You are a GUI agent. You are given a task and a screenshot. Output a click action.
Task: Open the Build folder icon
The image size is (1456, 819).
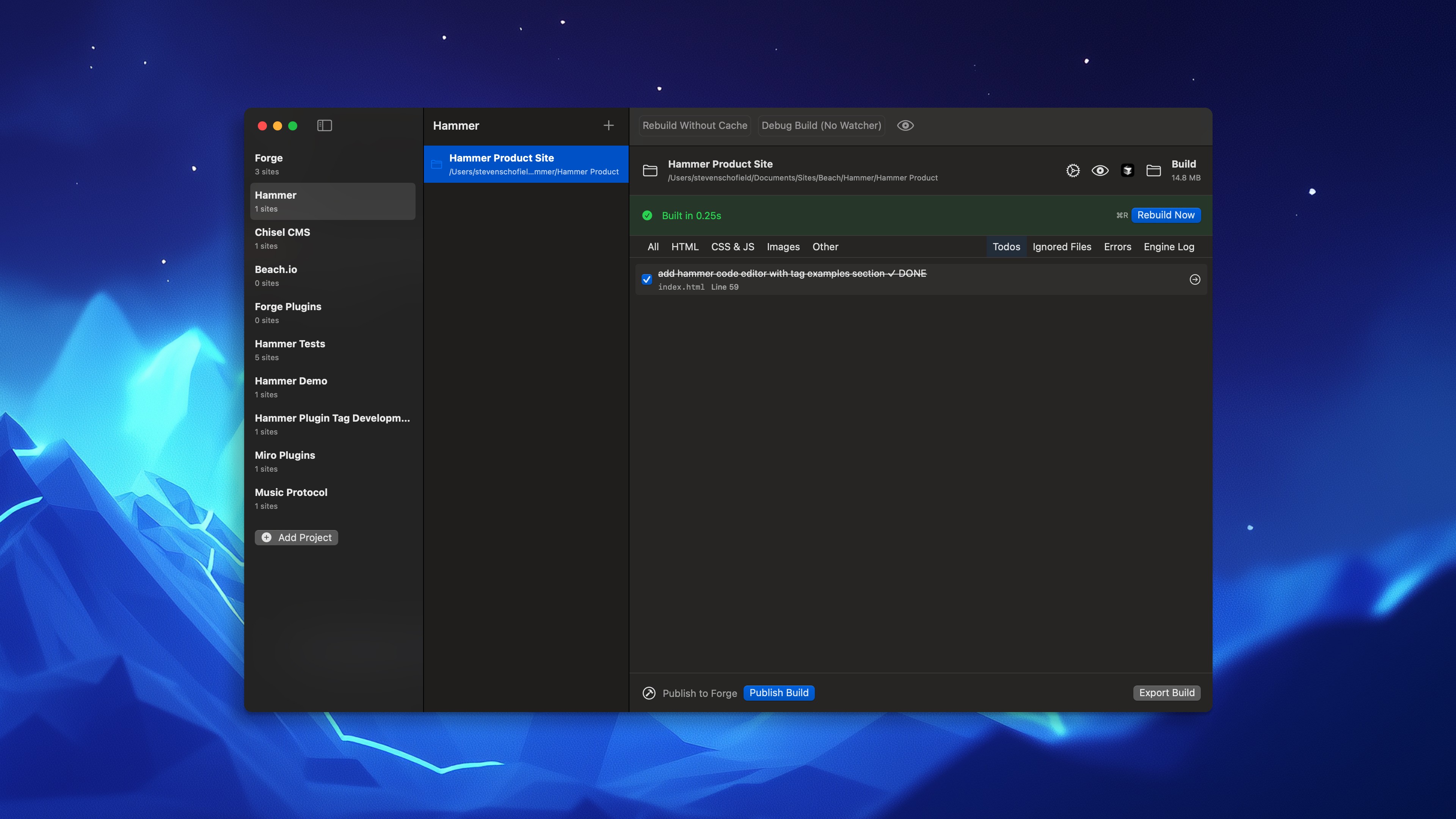1153,171
